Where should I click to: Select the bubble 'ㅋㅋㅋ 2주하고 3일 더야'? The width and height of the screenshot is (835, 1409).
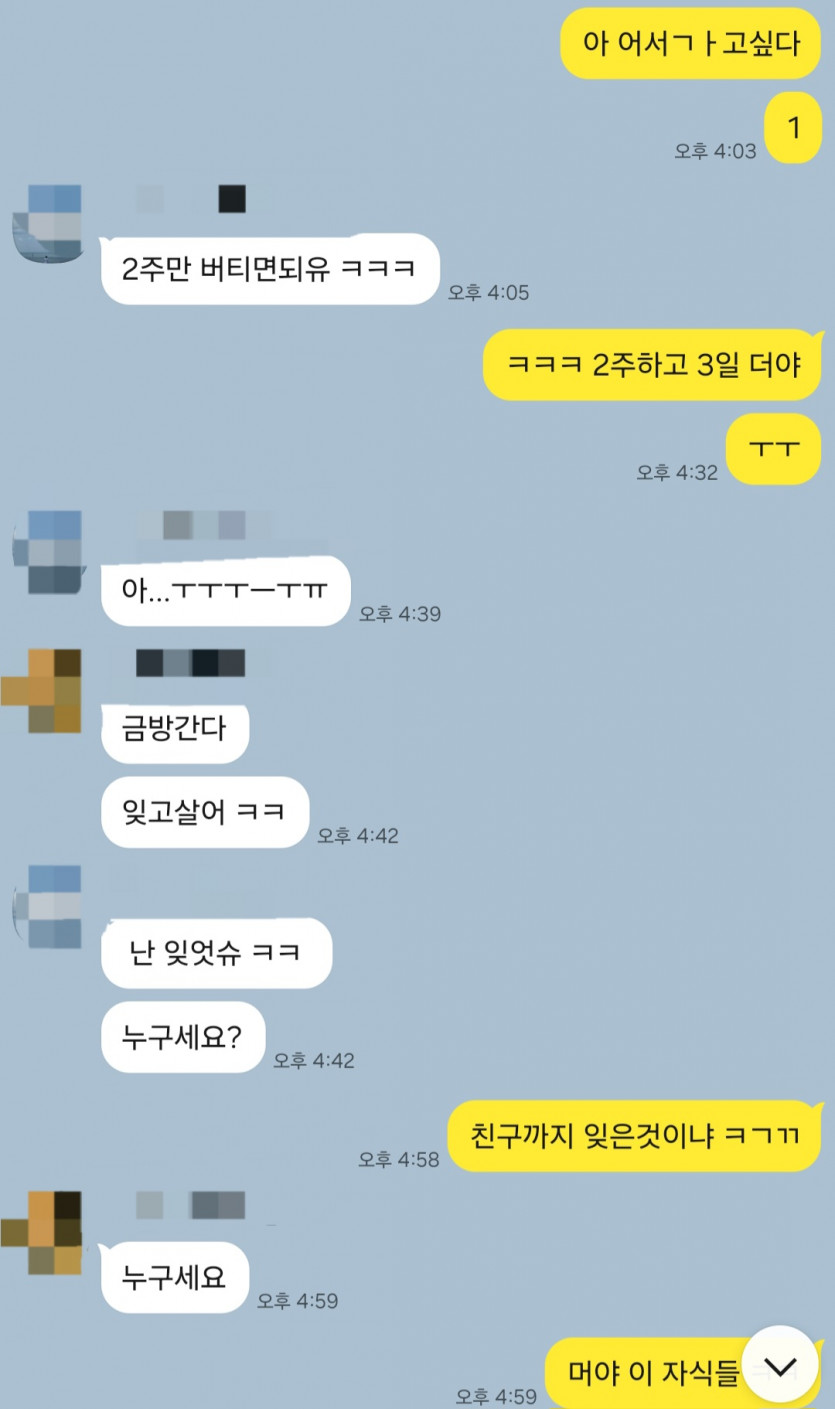[x=652, y=365]
